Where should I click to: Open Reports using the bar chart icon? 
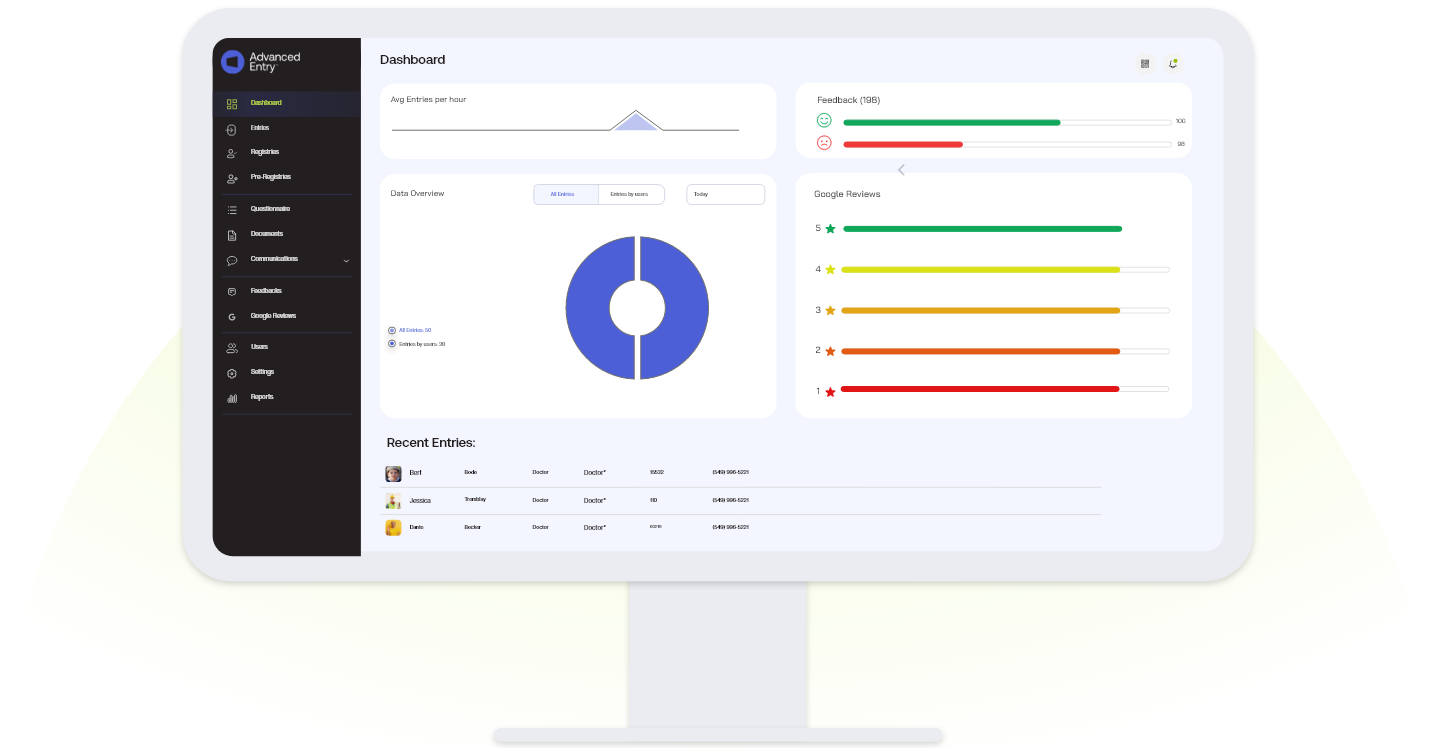pos(232,398)
